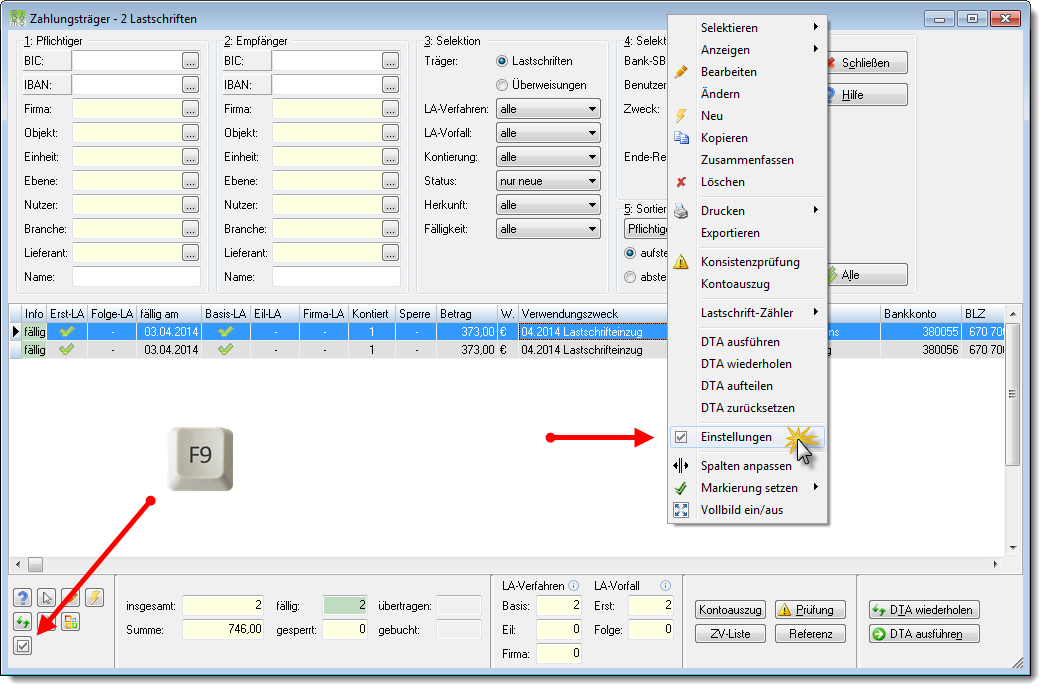Click Erst-LA checkmark in selected first row
This screenshot has height=691, width=1046.
67,331
